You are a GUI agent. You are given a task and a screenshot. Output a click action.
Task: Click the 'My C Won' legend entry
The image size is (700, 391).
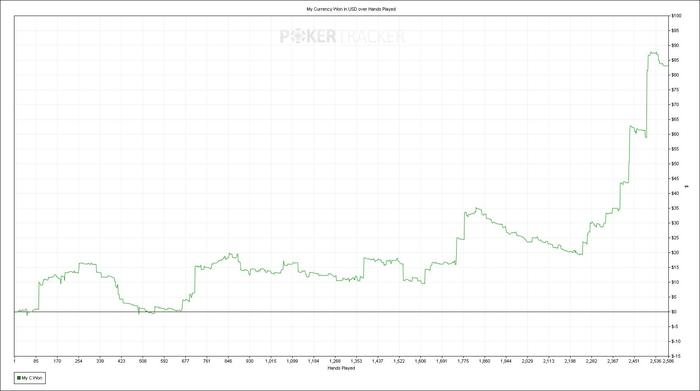29,378
